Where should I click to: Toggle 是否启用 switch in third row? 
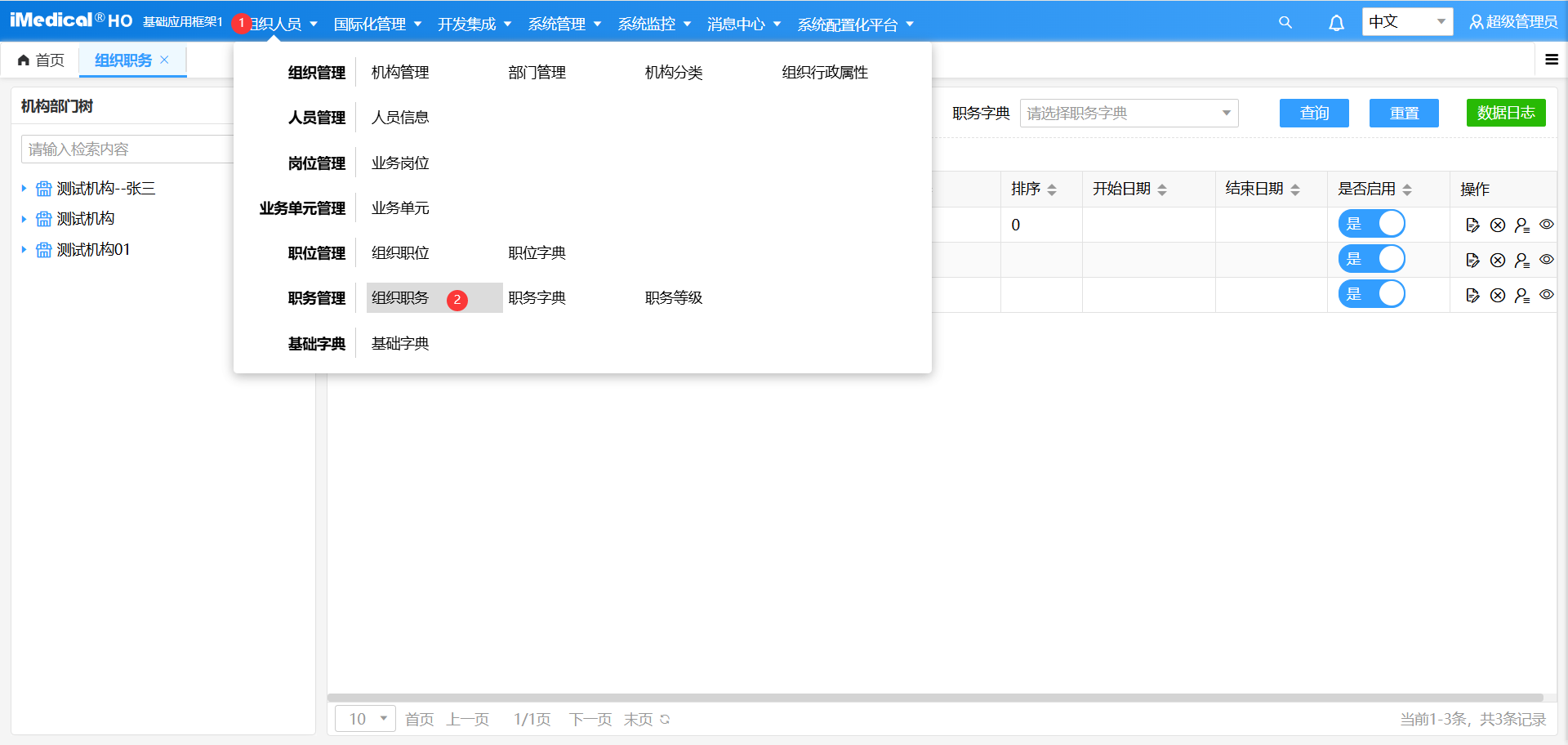(x=1372, y=294)
